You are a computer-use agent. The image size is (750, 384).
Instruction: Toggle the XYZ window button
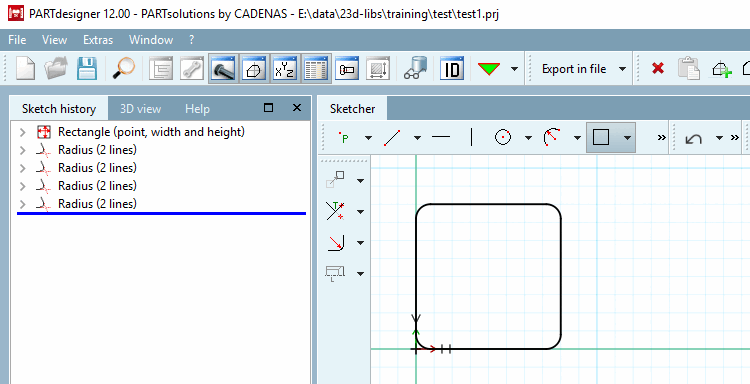pos(285,68)
